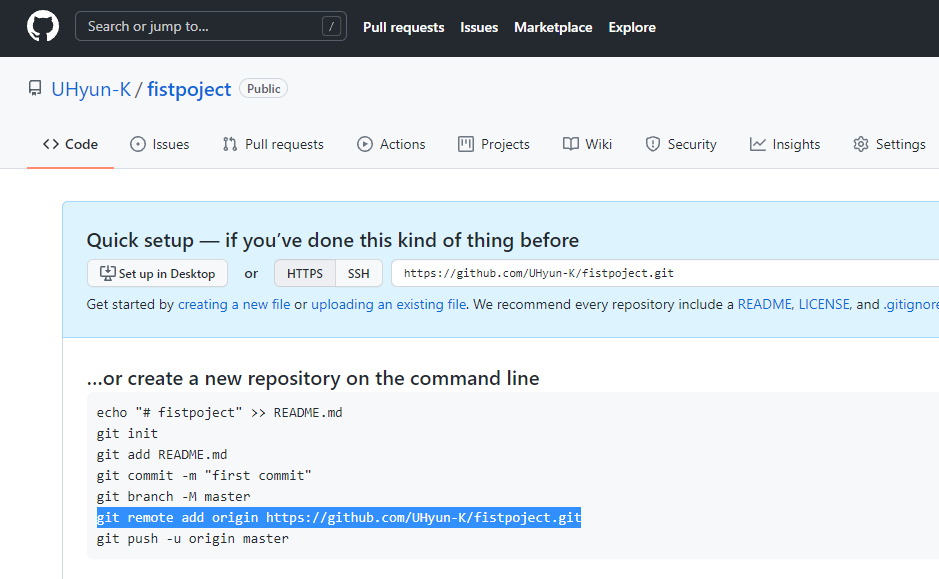
Task: Open the README recommendation link
Action: pyautogui.click(x=765, y=304)
